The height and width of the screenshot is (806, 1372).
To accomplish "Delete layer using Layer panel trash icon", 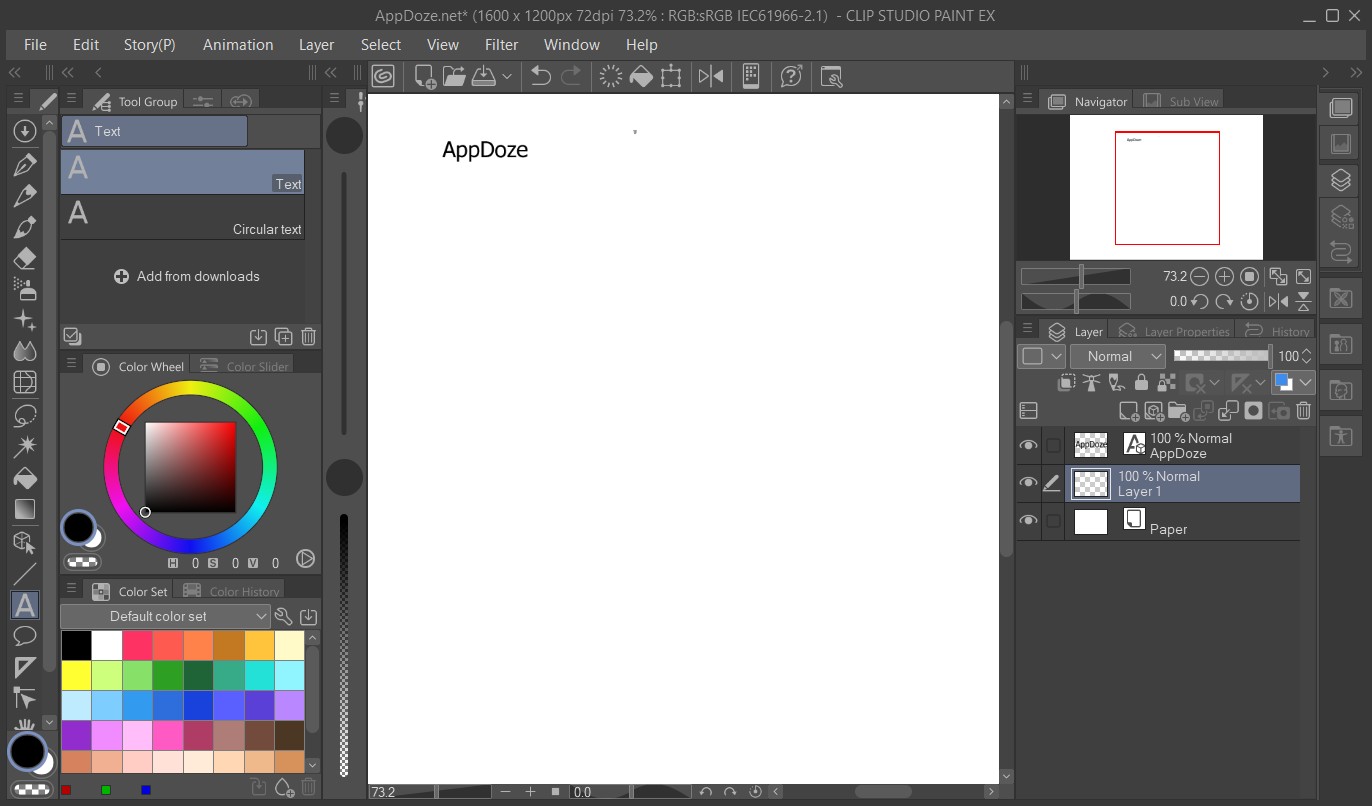I will pyautogui.click(x=1303, y=410).
